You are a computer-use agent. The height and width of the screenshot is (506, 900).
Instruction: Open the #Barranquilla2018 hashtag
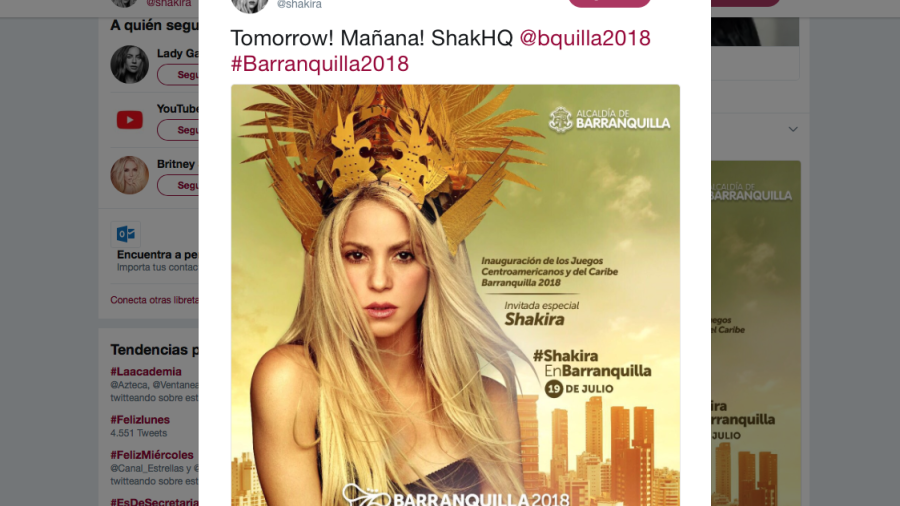[320, 64]
